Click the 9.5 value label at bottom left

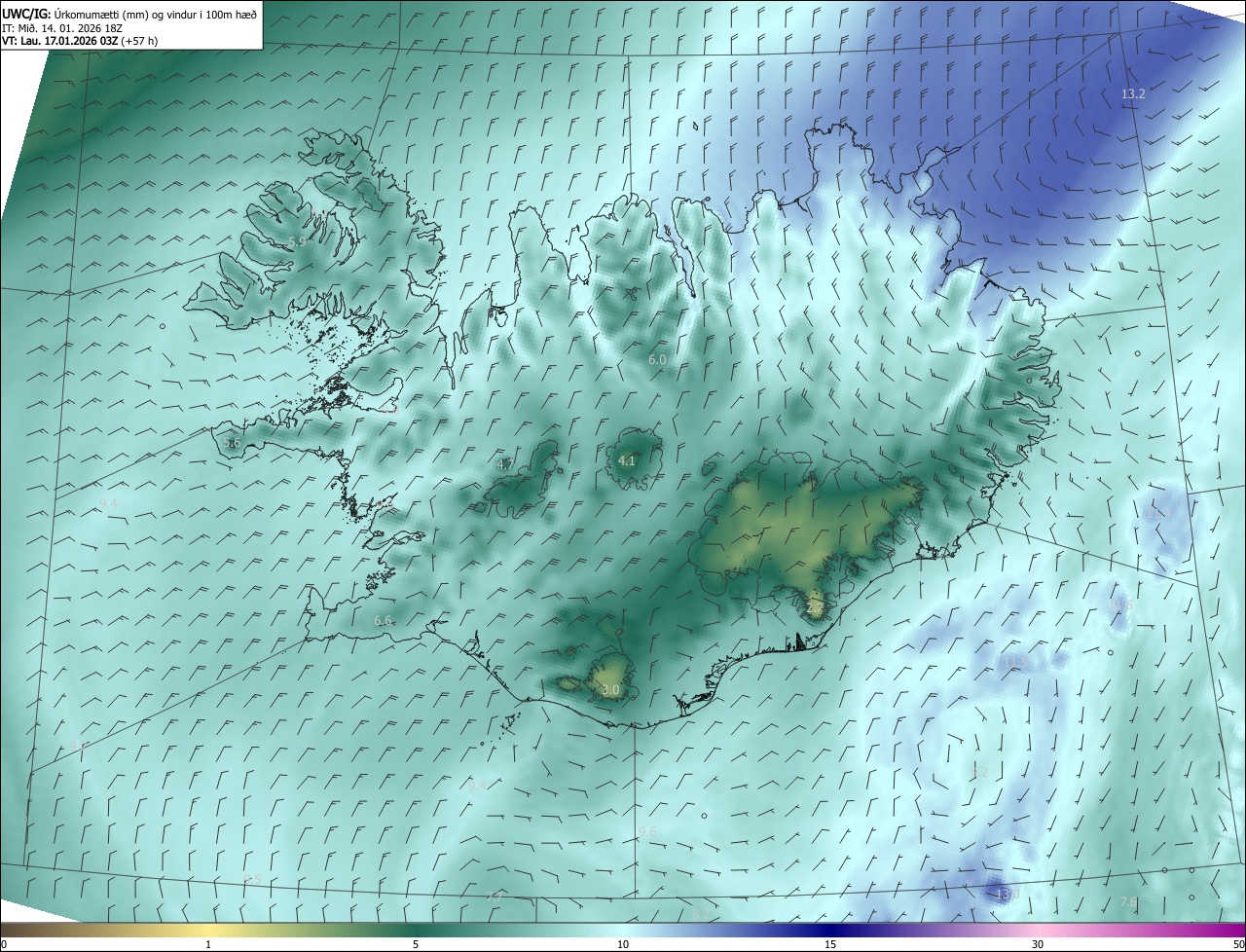[252, 879]
